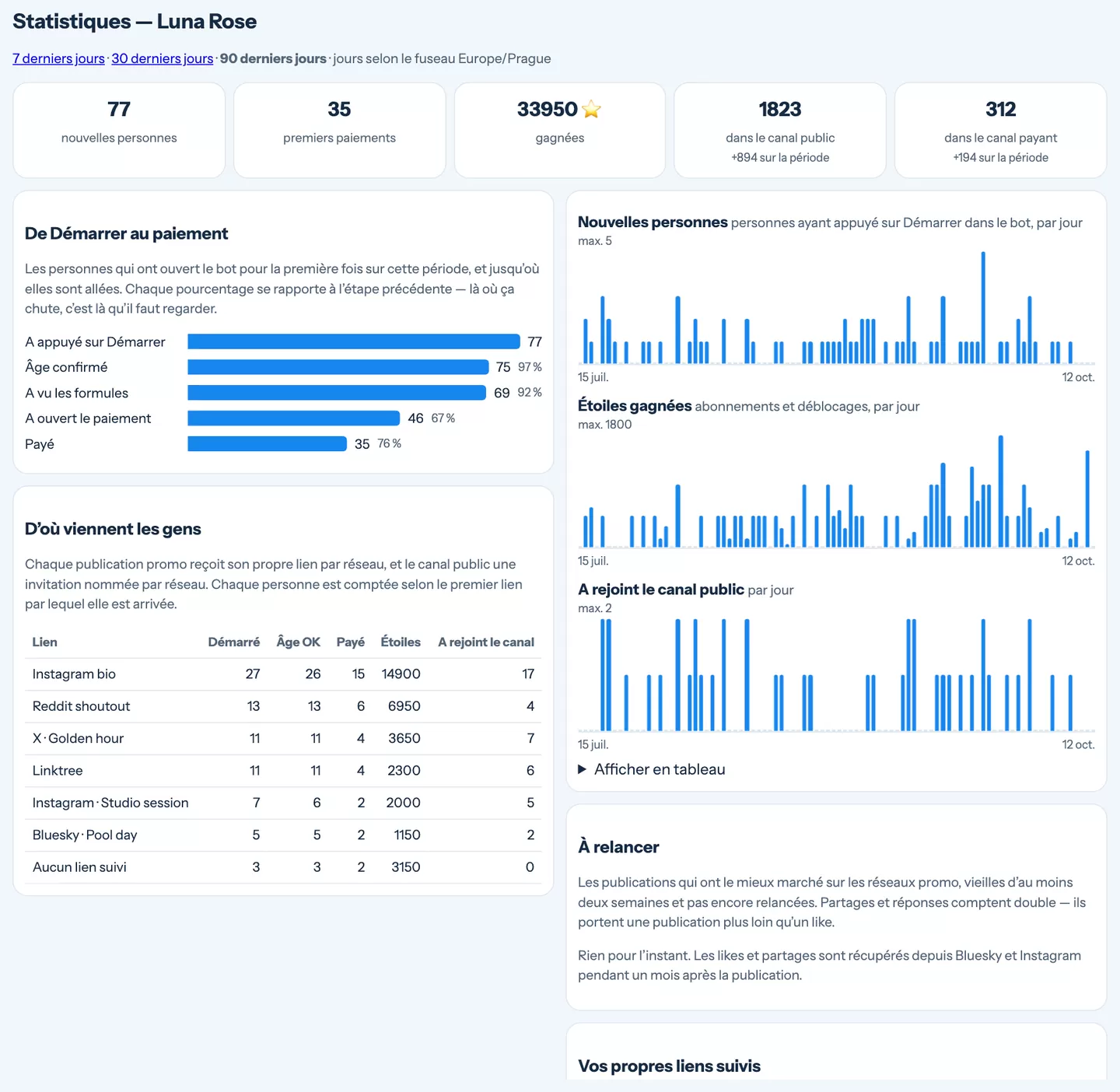This screenshot has height=1092, width=1120.
Task: Click the gold star icon beside 33950
Action: (x=591, y=109)
